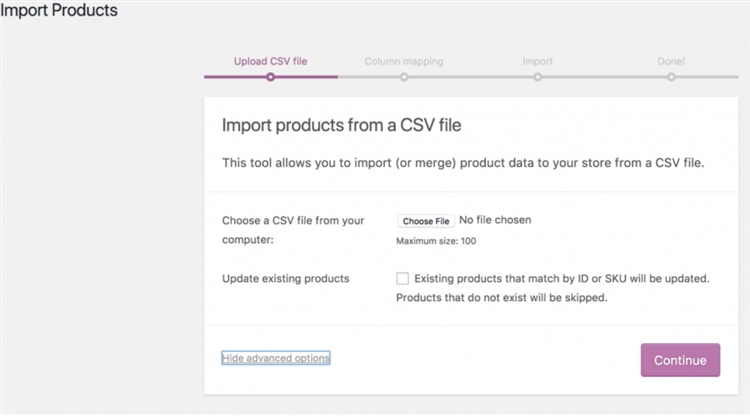750x419 pixels.
Task: Click the Done! step circle marker
Action: tap(672, 76)
